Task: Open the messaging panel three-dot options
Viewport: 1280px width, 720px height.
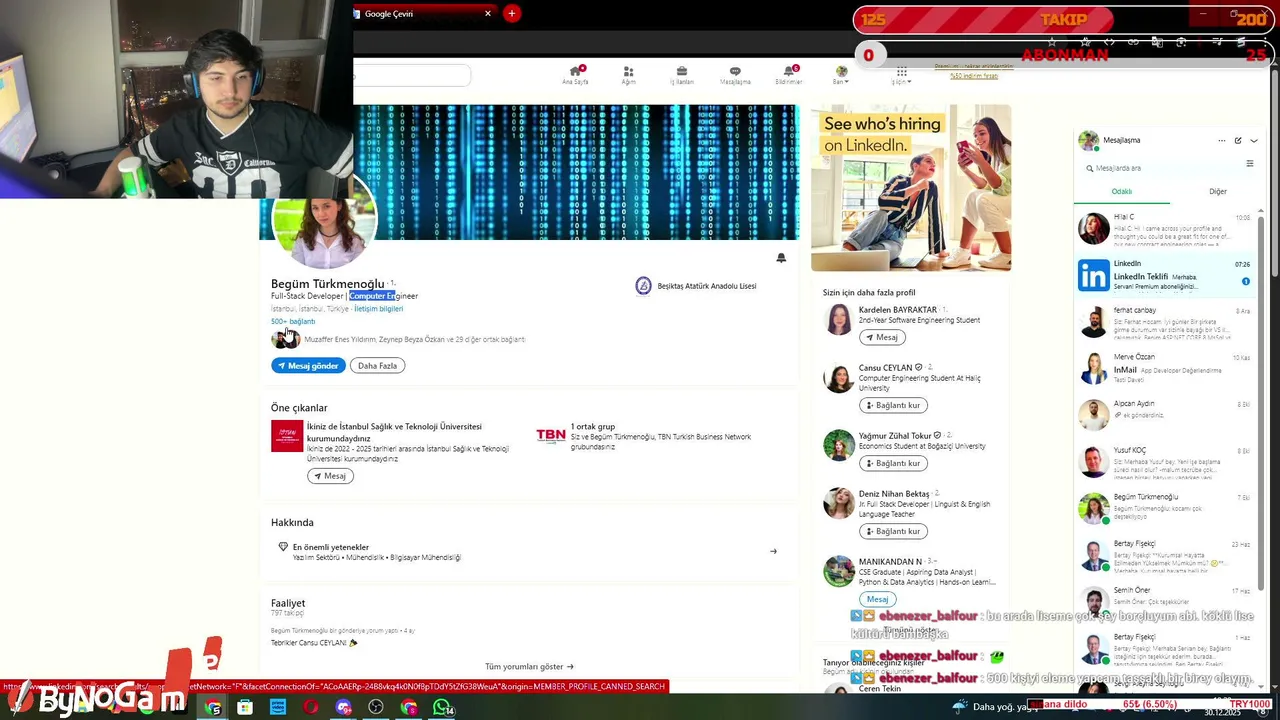Action: tap(1221, 141)
